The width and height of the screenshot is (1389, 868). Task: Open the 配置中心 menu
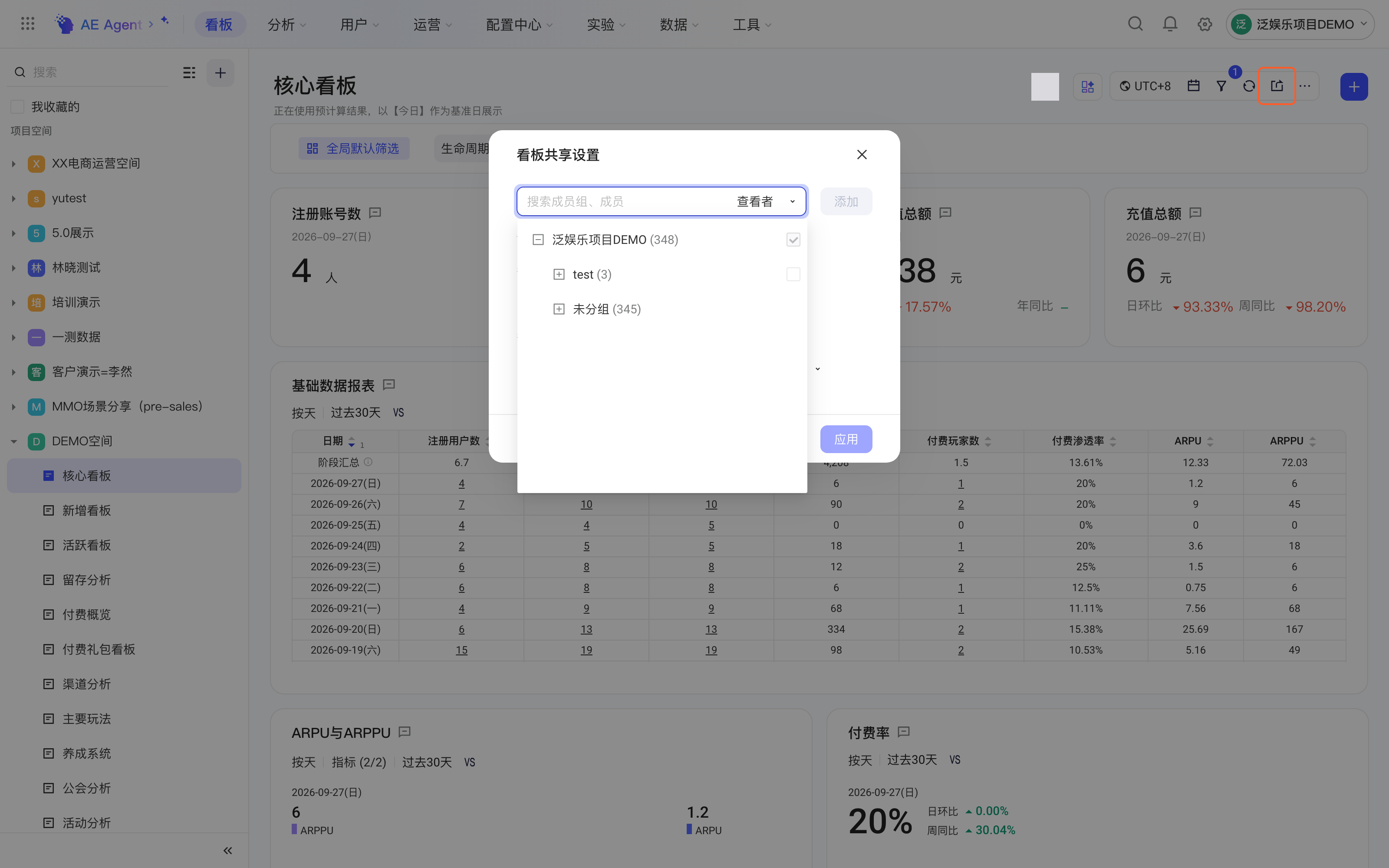pos(519,25)
